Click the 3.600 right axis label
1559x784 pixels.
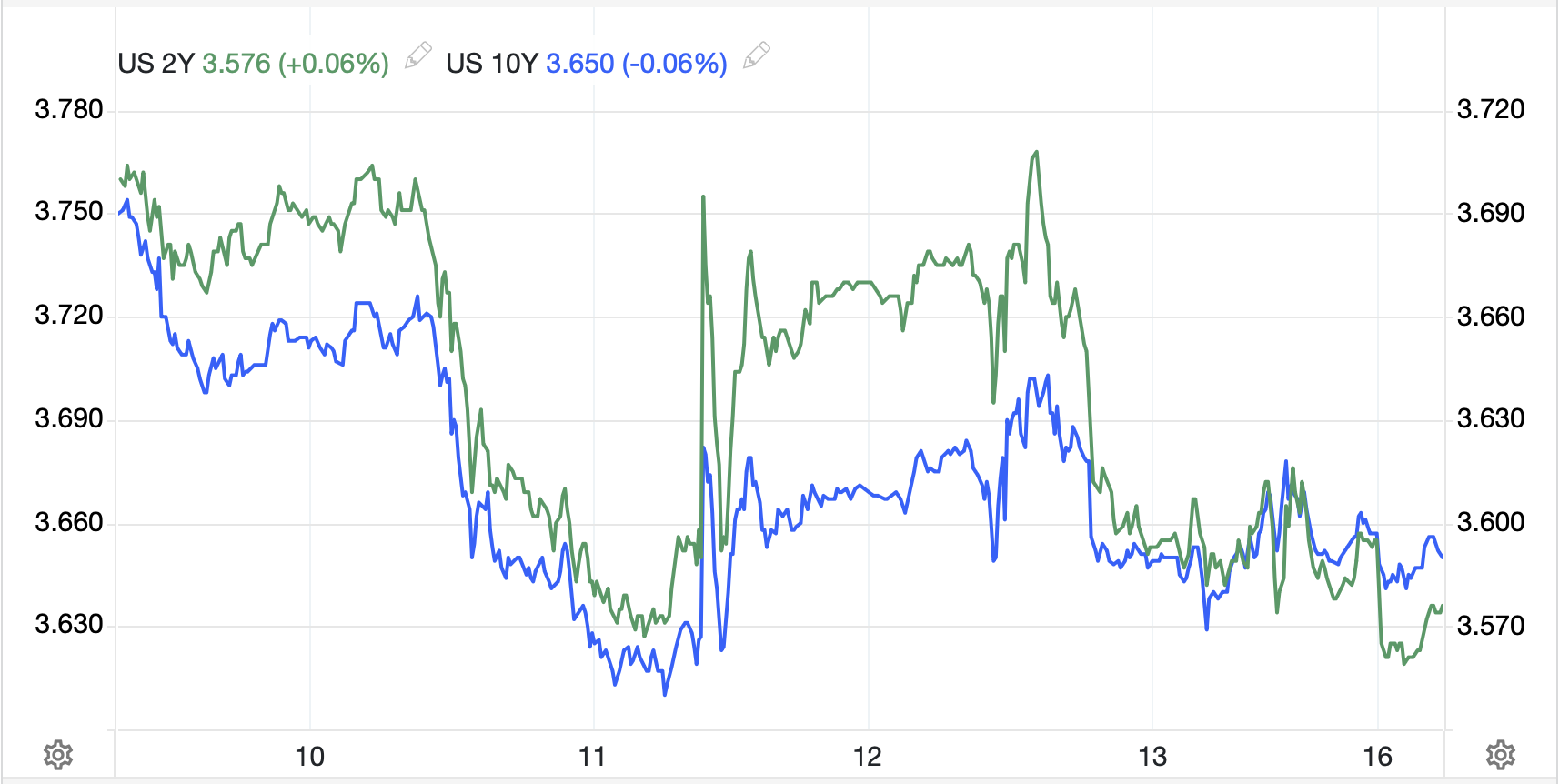click(1491, 522)
